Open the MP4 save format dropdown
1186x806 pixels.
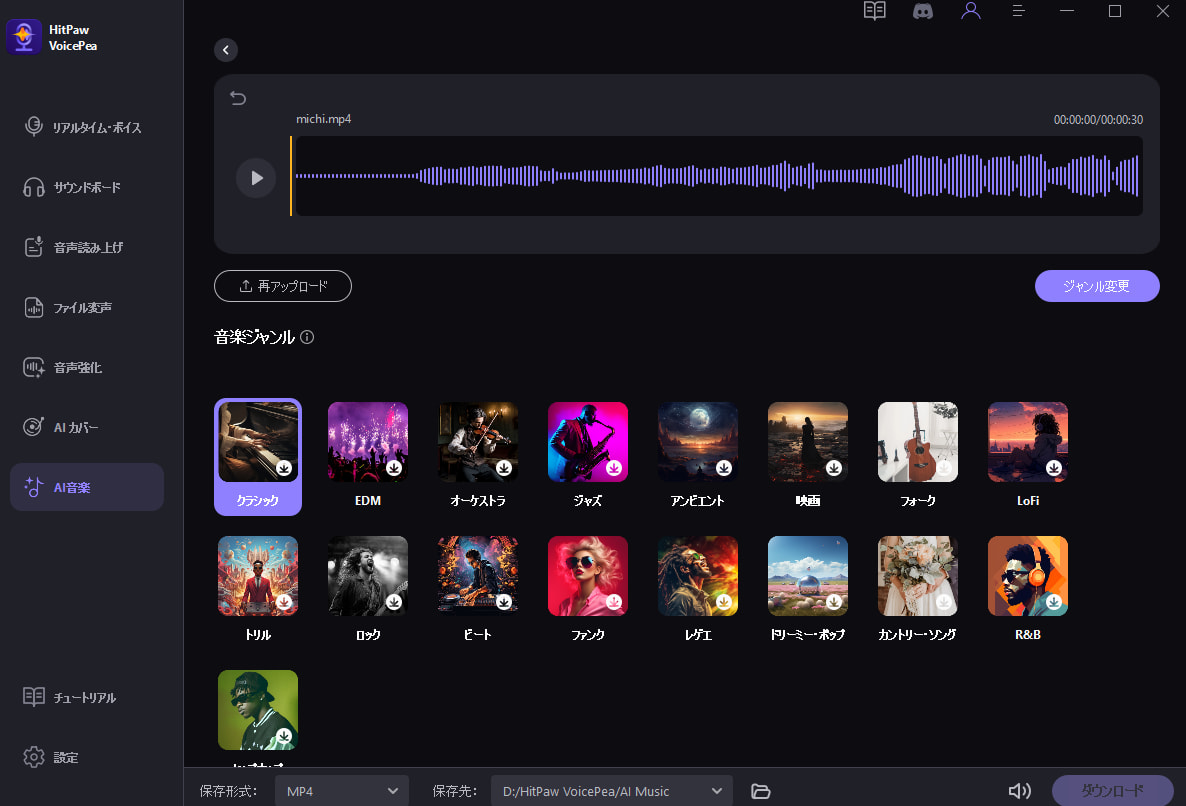coord(341,790)
